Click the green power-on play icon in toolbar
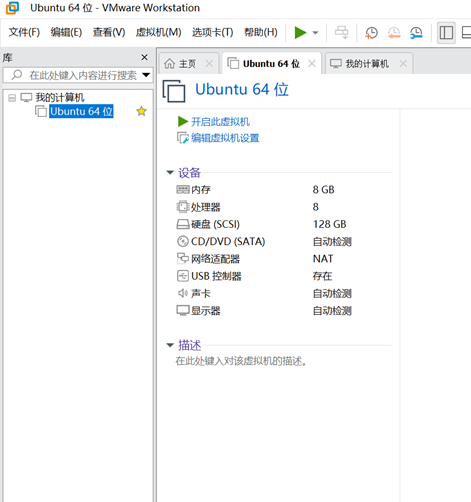This screenshot has width=471, height=502. (x=300, y=32)
